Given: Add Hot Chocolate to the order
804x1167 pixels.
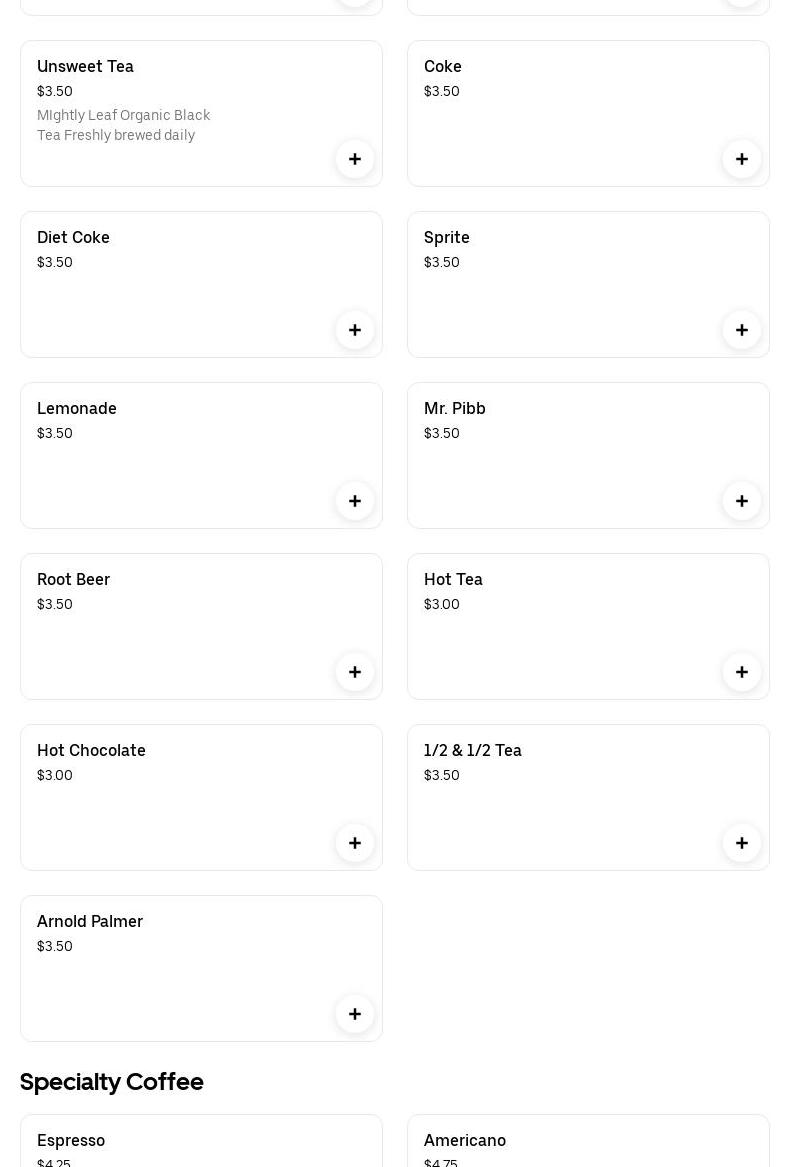Looking at the screenshot, I should [x=355, y=843].
